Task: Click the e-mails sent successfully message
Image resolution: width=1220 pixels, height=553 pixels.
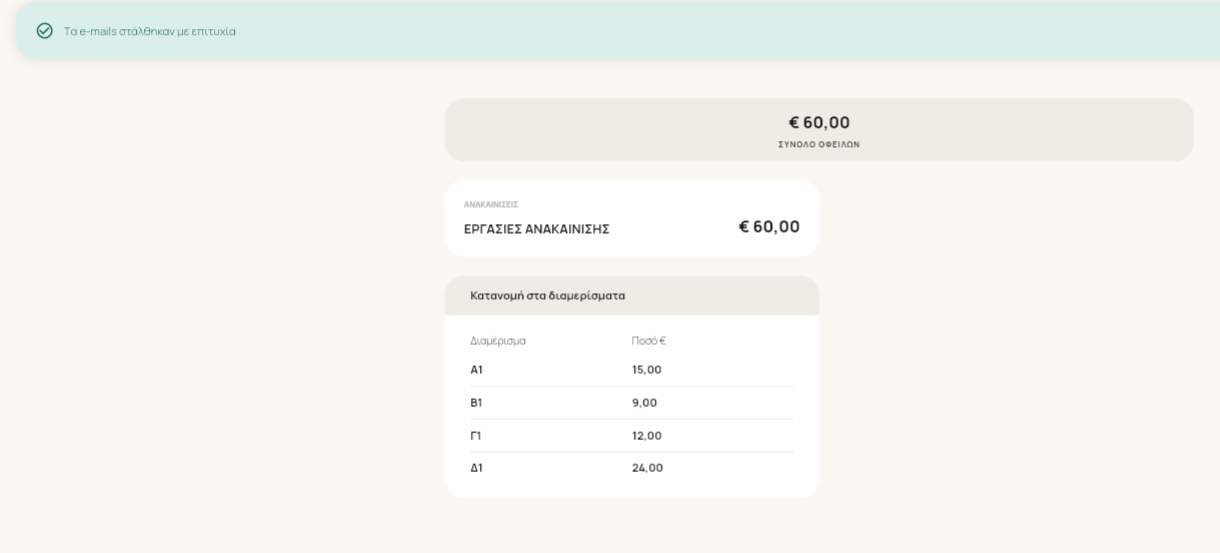Action: coord(150,31)
